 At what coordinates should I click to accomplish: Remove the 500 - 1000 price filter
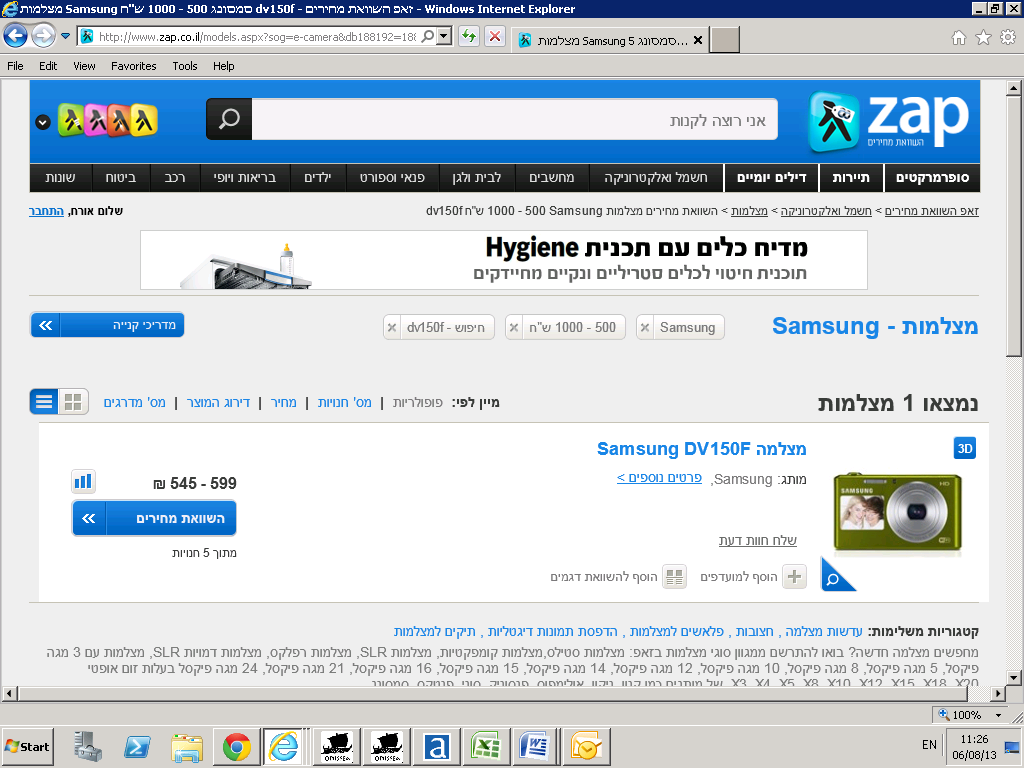click(514, 327)
